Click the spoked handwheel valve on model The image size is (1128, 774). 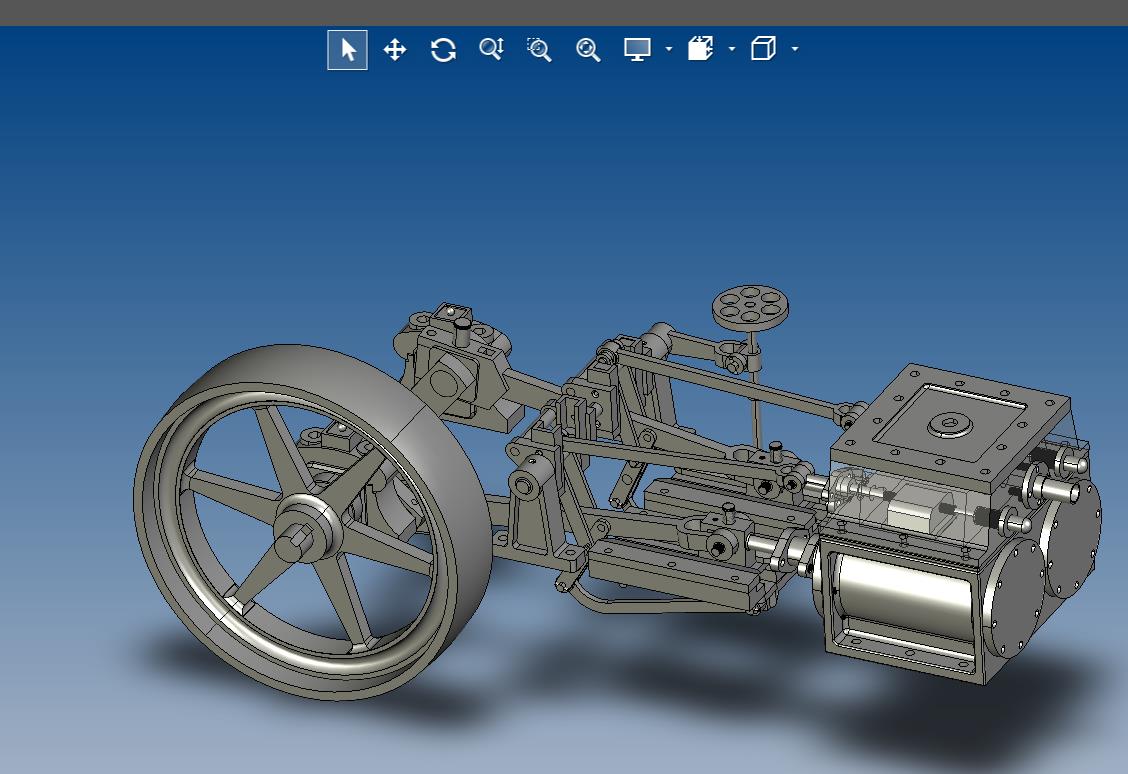click(x=750, y=308)
